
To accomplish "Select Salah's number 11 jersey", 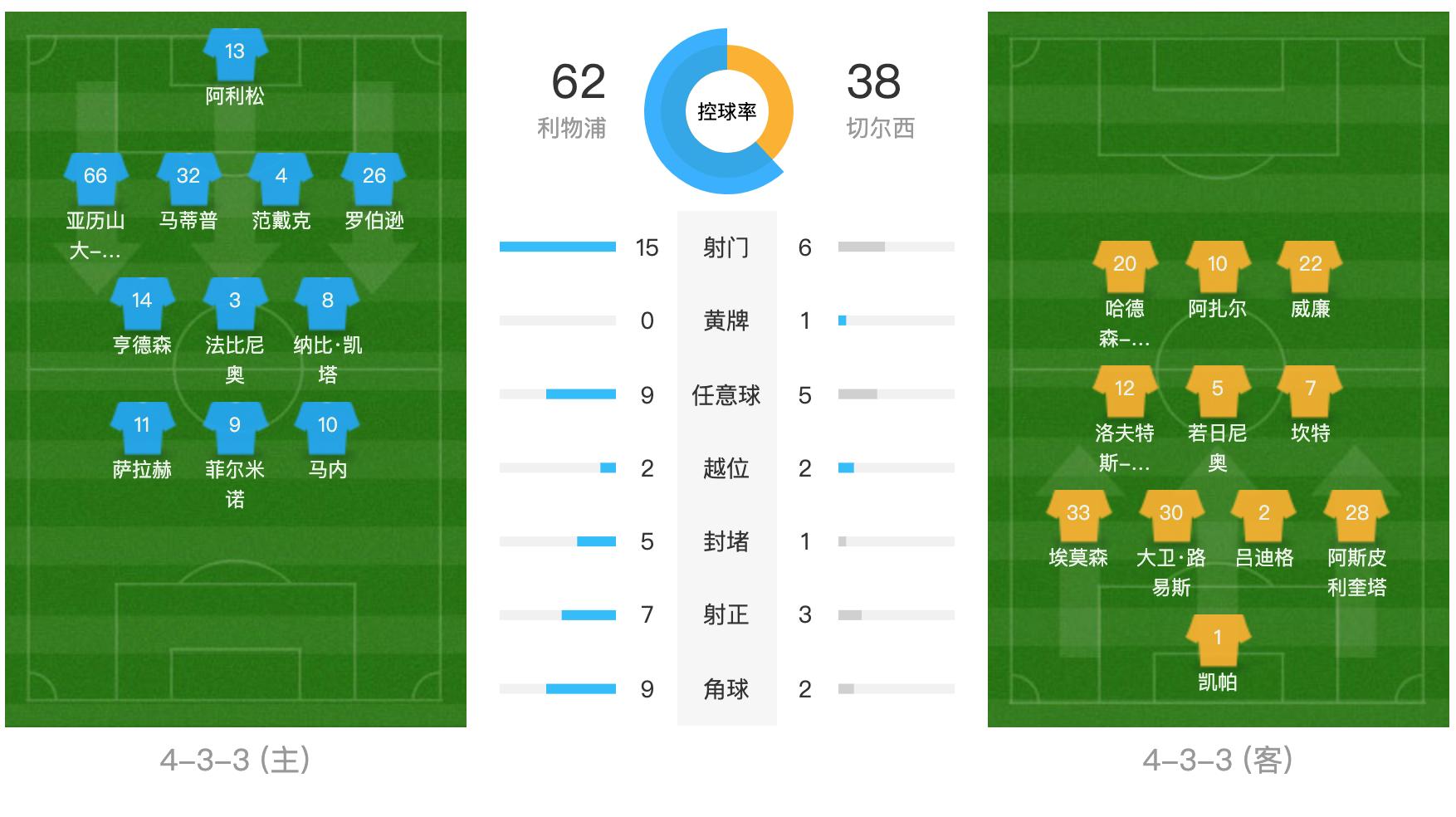I will tap(142, 426).
